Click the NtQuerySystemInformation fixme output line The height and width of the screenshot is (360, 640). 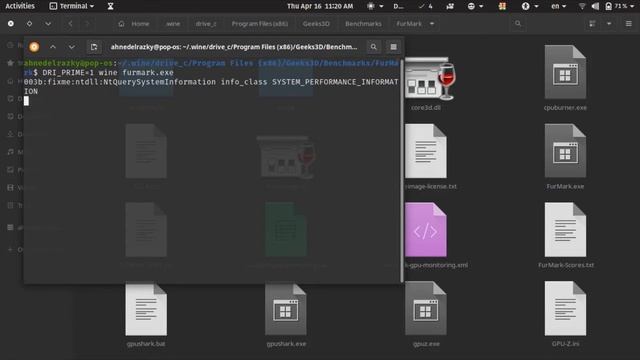211,87
